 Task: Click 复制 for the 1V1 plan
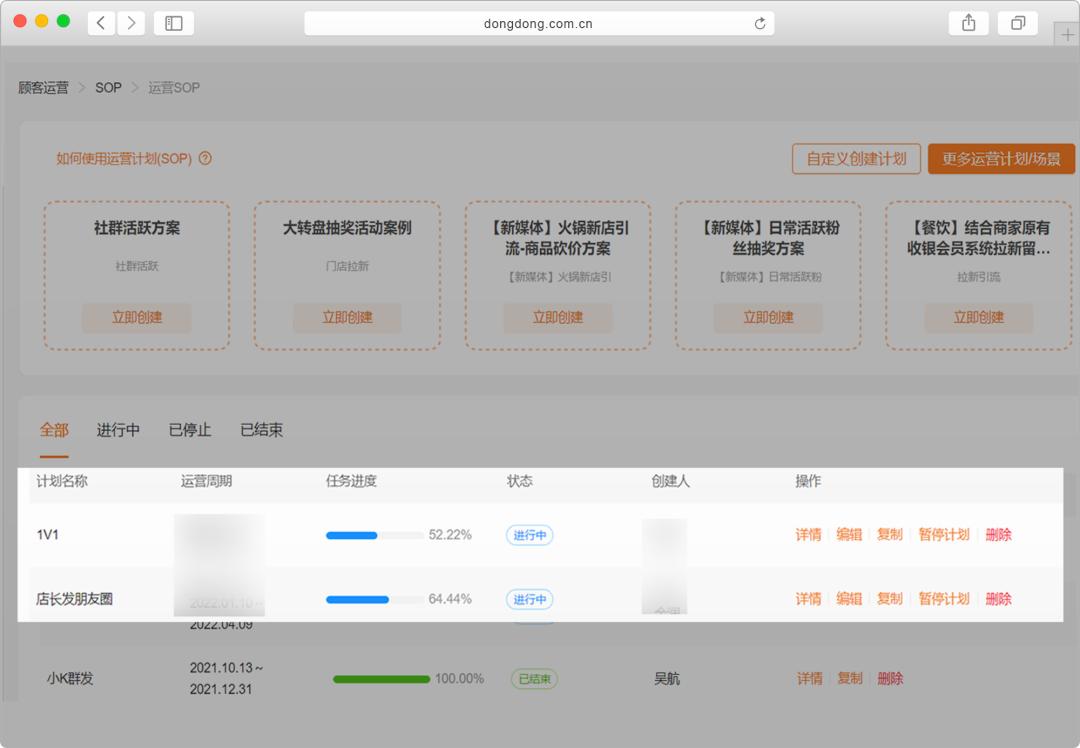[889, 534]
